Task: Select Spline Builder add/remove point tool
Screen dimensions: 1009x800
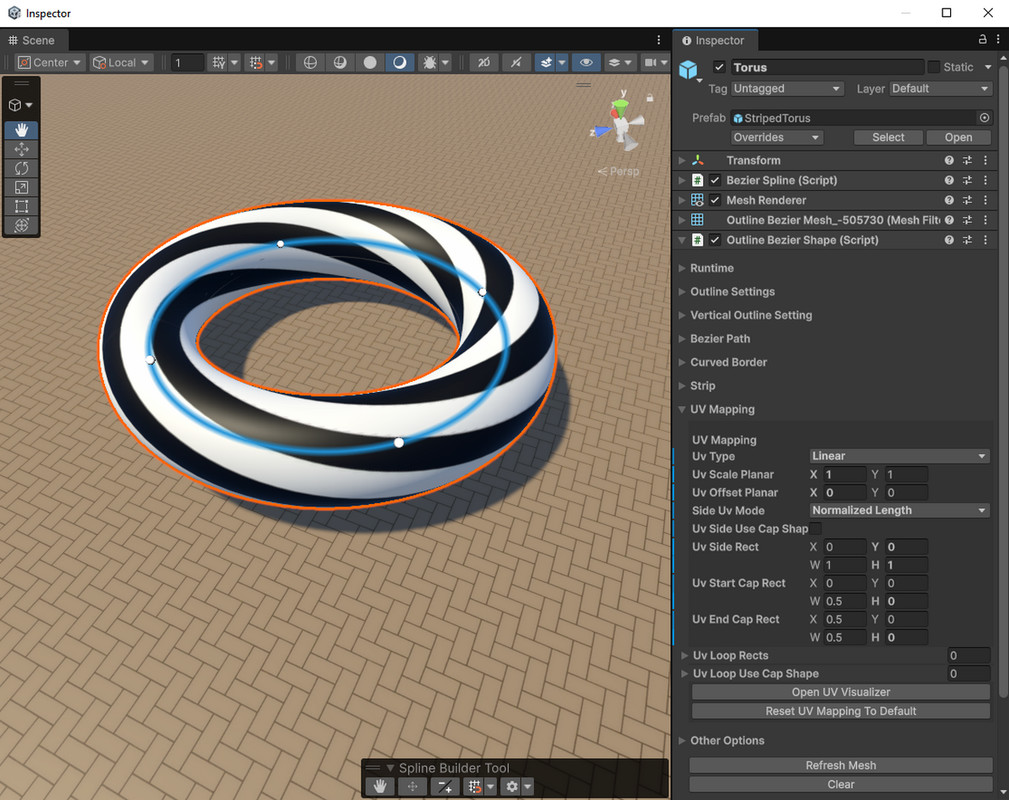Action: 444,786
